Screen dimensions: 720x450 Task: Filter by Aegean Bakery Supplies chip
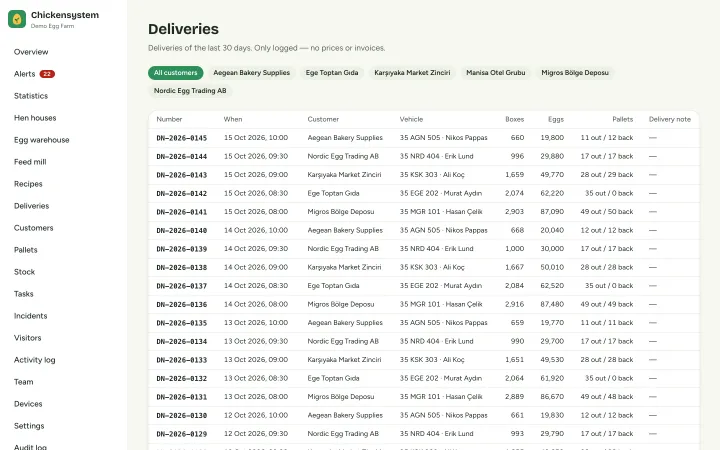252,73
